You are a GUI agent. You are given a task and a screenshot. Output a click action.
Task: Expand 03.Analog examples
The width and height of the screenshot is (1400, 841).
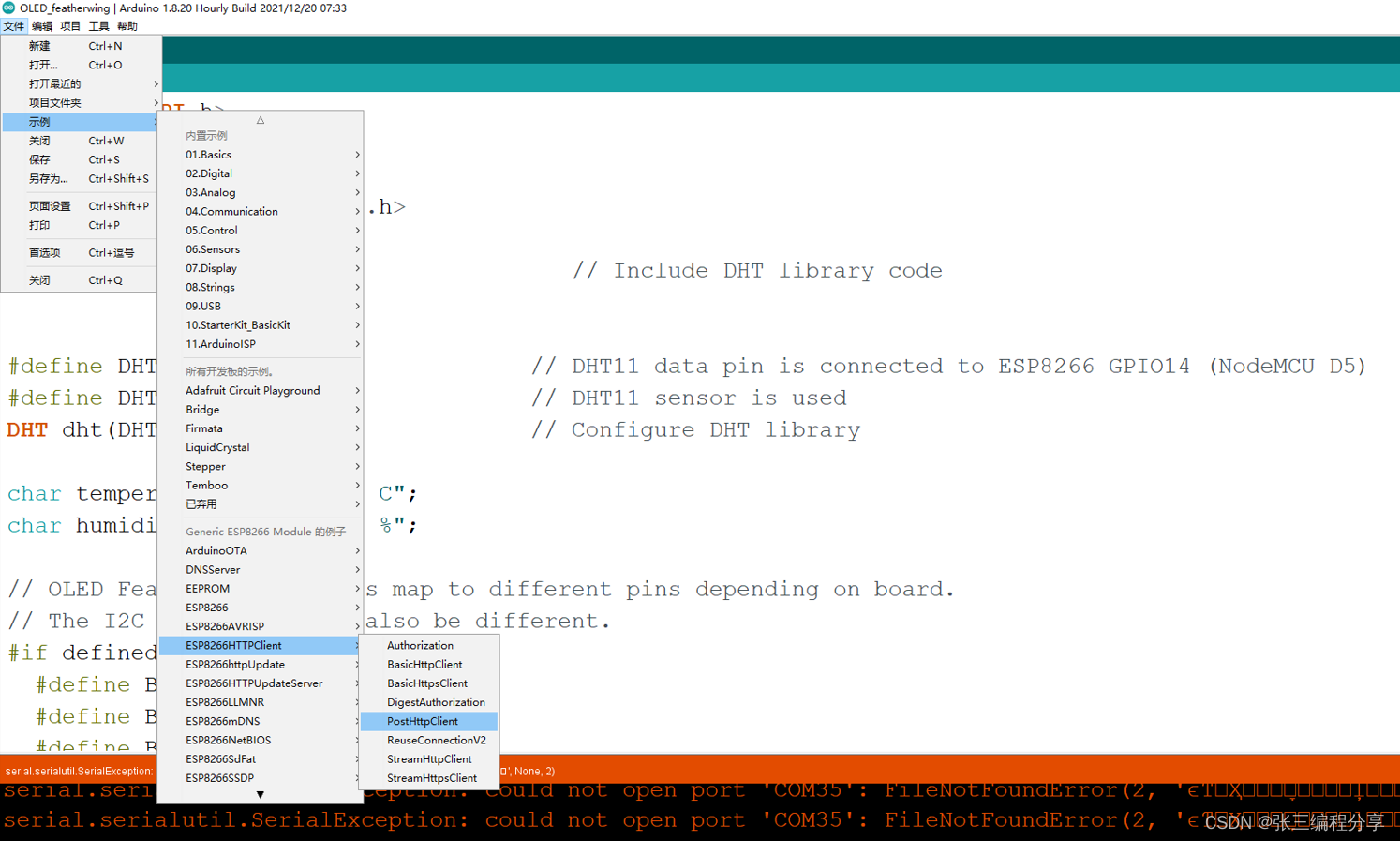pos(261,192)
